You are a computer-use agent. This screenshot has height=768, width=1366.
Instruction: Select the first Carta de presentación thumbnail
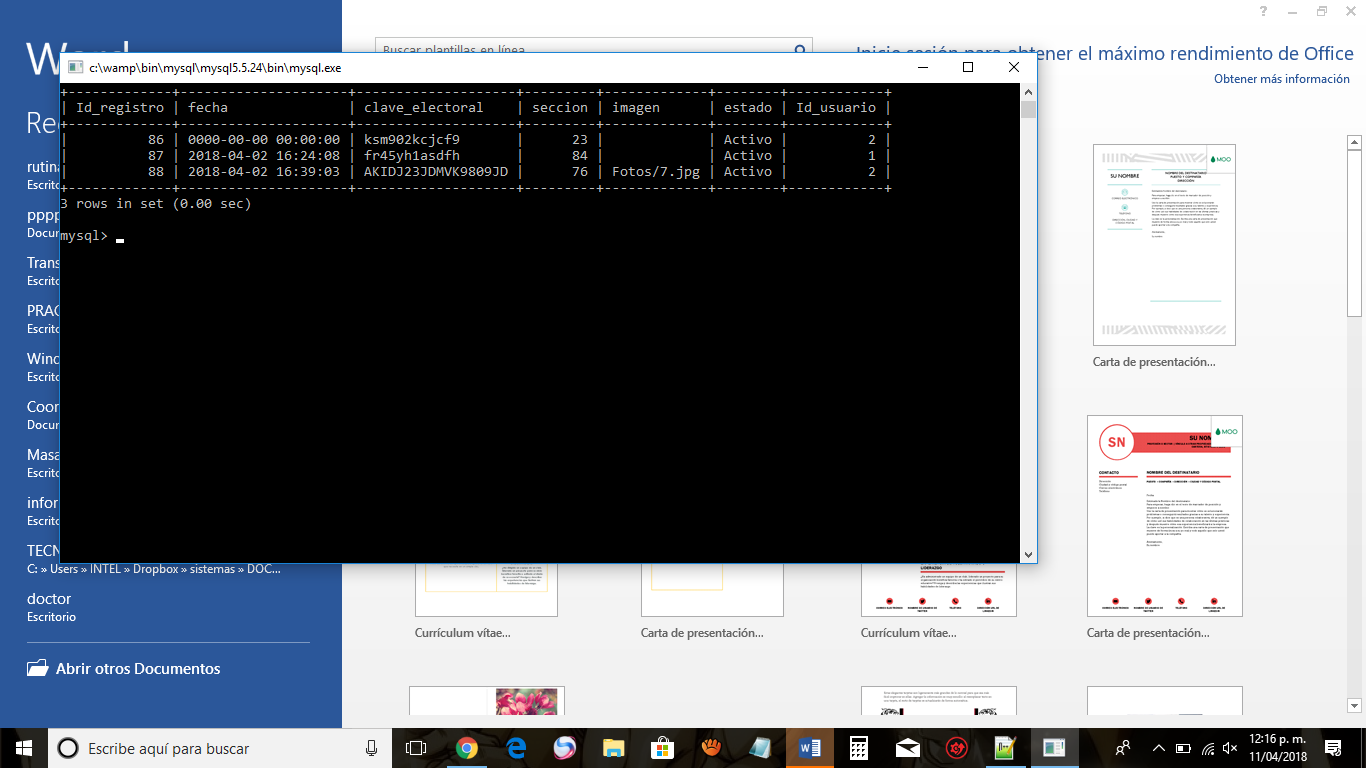pos(1165,244)
